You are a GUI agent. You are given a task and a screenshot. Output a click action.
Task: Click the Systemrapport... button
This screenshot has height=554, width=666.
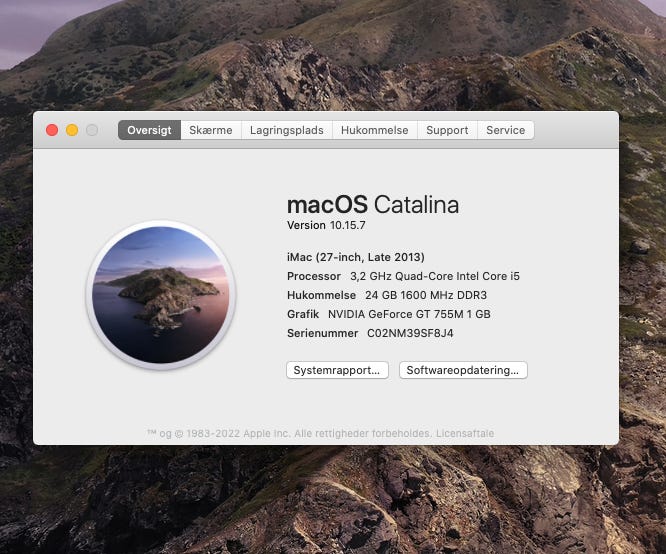pyautogui.click(x=337, y=370)
